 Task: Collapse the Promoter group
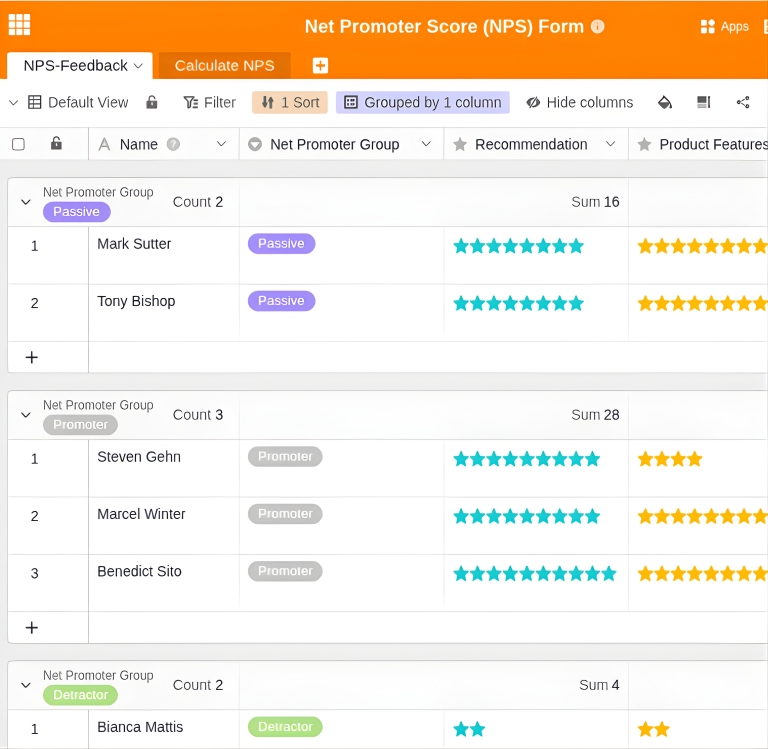coord(26,415)
